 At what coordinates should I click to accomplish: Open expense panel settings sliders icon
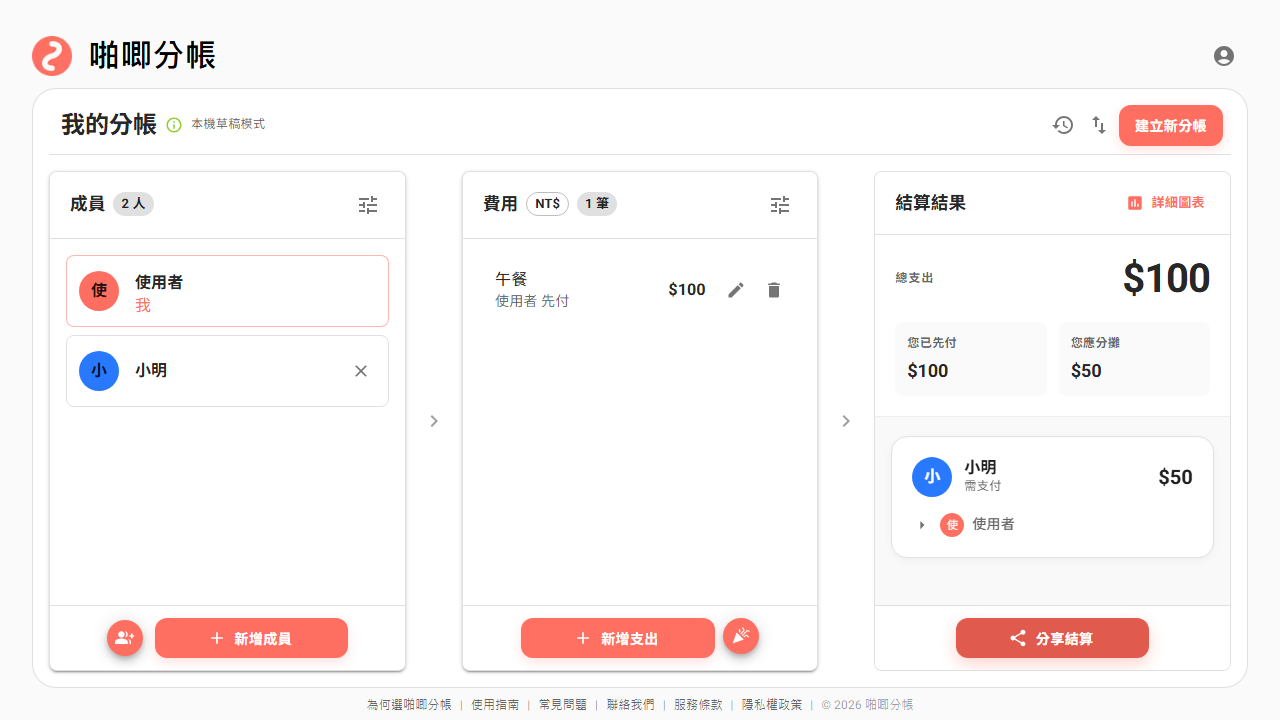coord(780,205)
